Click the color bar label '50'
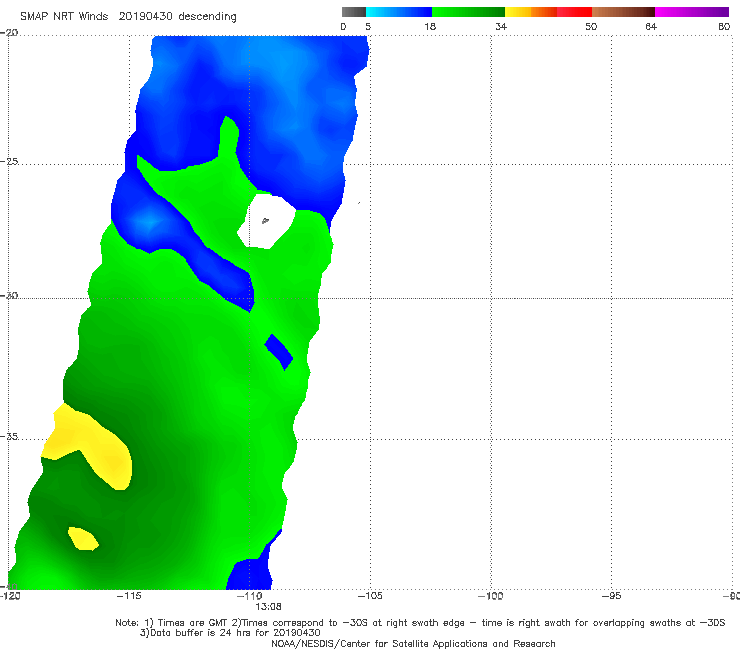Viewport: 740px width, 650px height. [591, 26]
